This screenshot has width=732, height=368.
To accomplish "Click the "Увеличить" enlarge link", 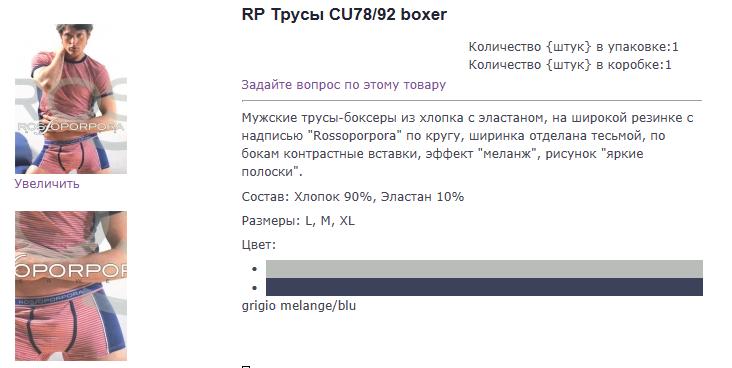I will click(x=47, y=184).
